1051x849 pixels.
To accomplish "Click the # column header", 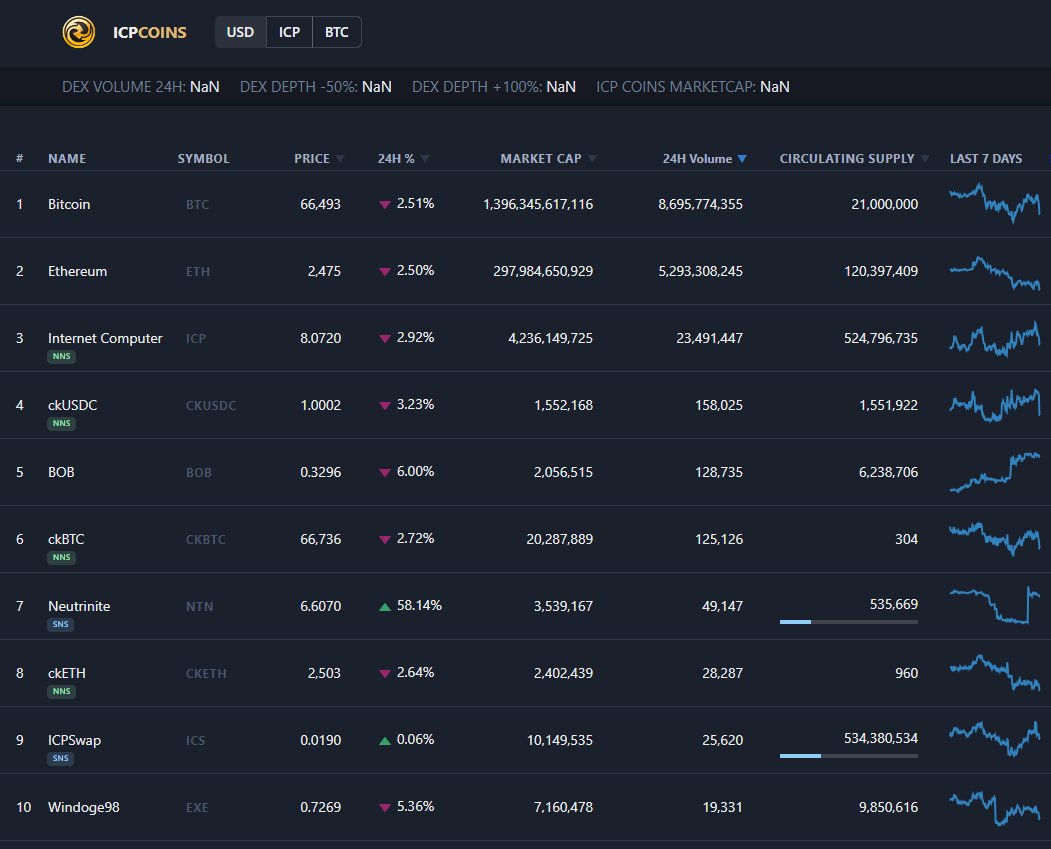I will 19,159.
